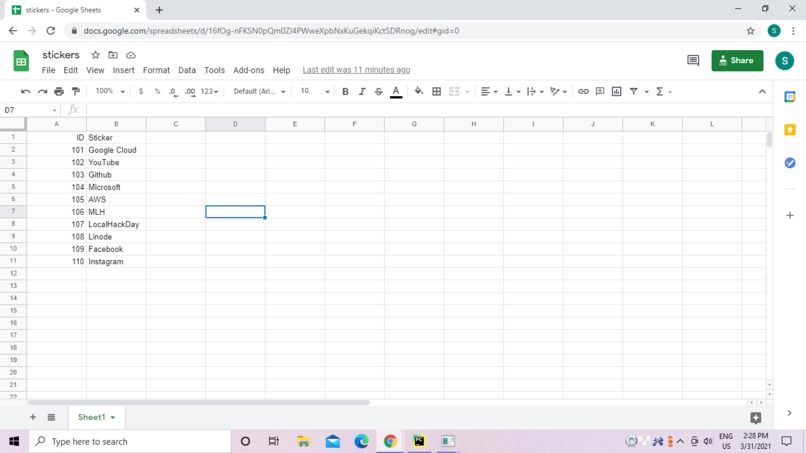Toggle strikethrough formatting
806x453 pixels.
pyautogui.click(x=378, y=92)
